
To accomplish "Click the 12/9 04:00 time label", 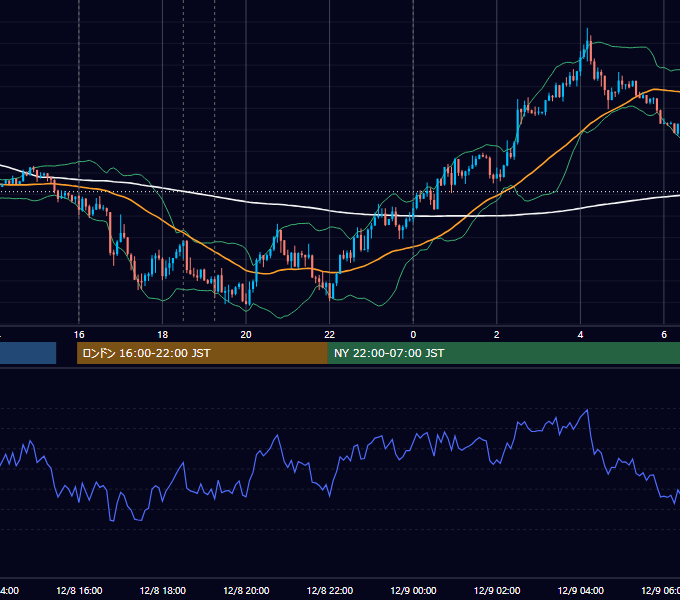I will click(581, 591).
